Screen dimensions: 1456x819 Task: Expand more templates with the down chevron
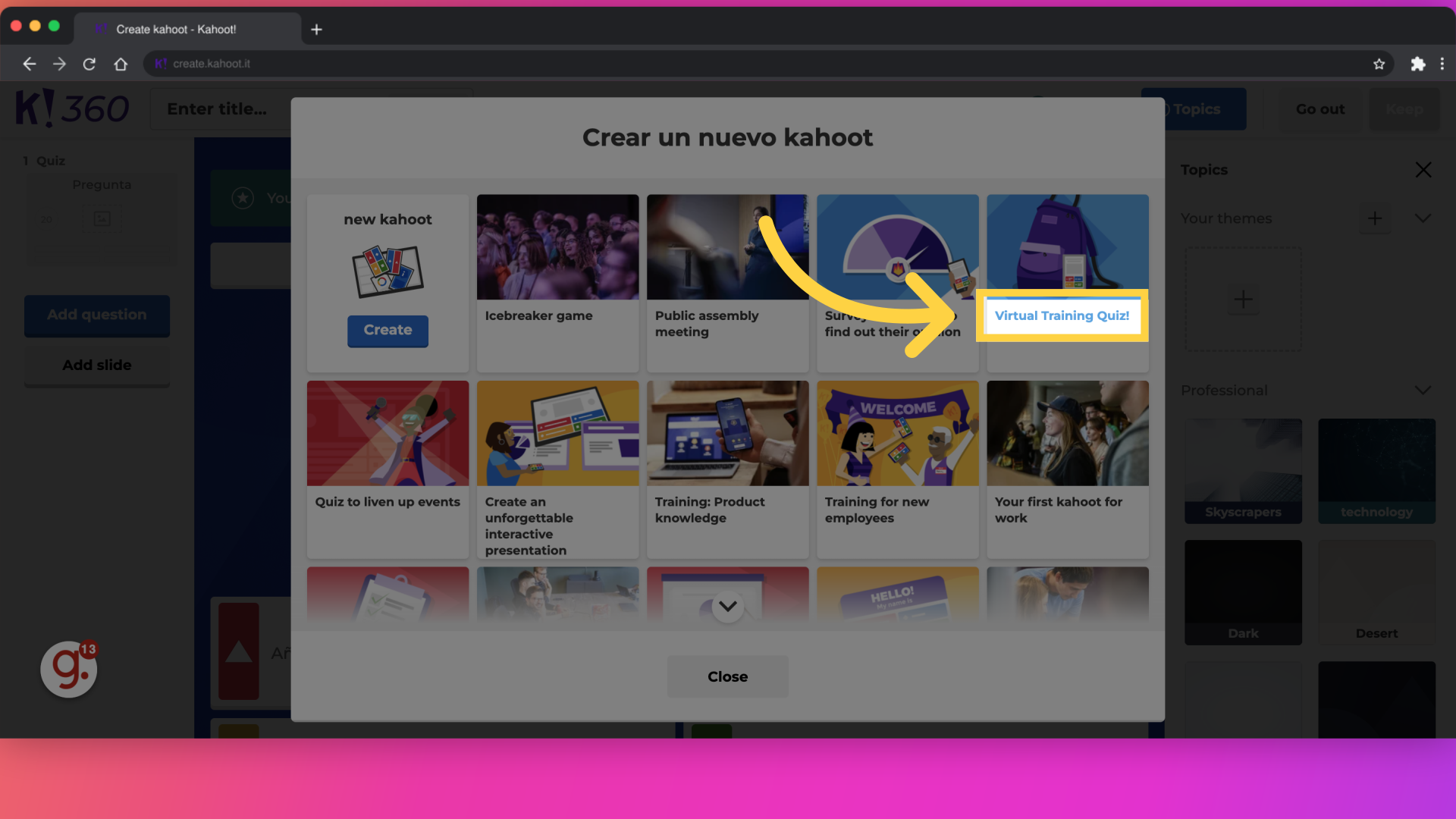[727, 606]
